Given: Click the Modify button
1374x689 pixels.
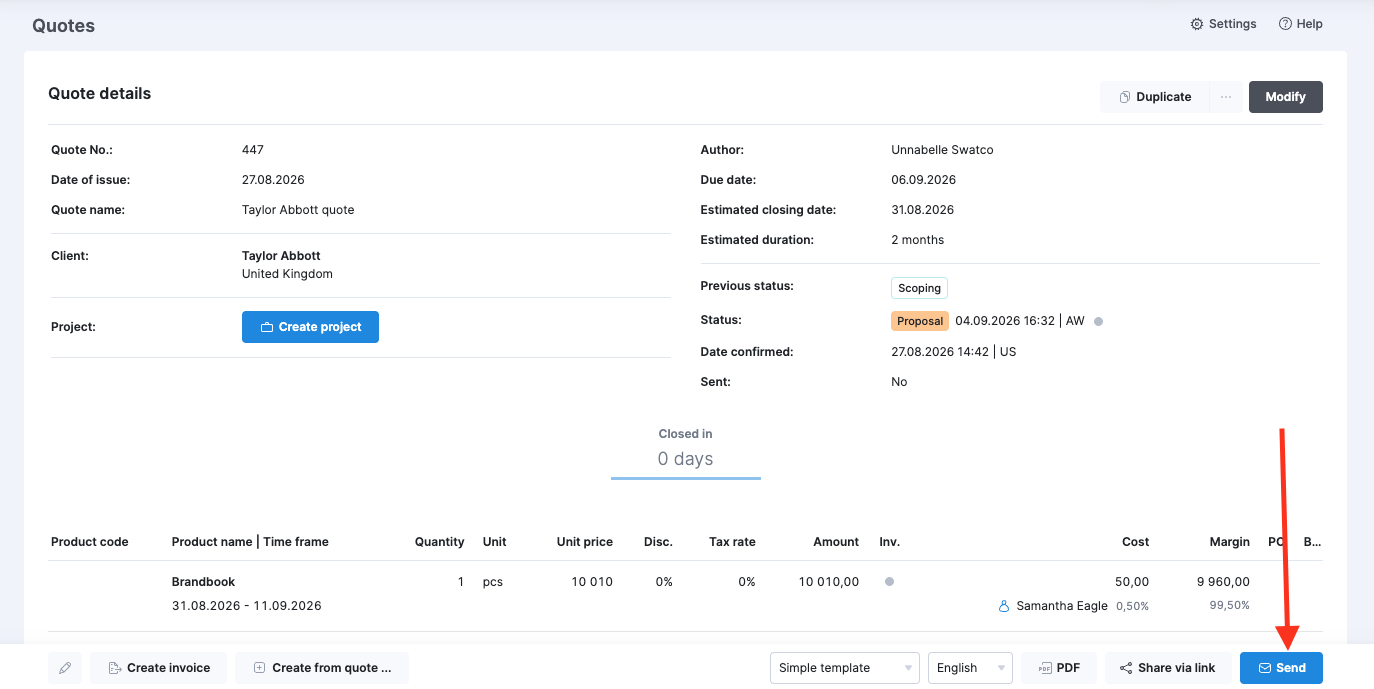Looking at the screenshot, I should coord(1286,97).
